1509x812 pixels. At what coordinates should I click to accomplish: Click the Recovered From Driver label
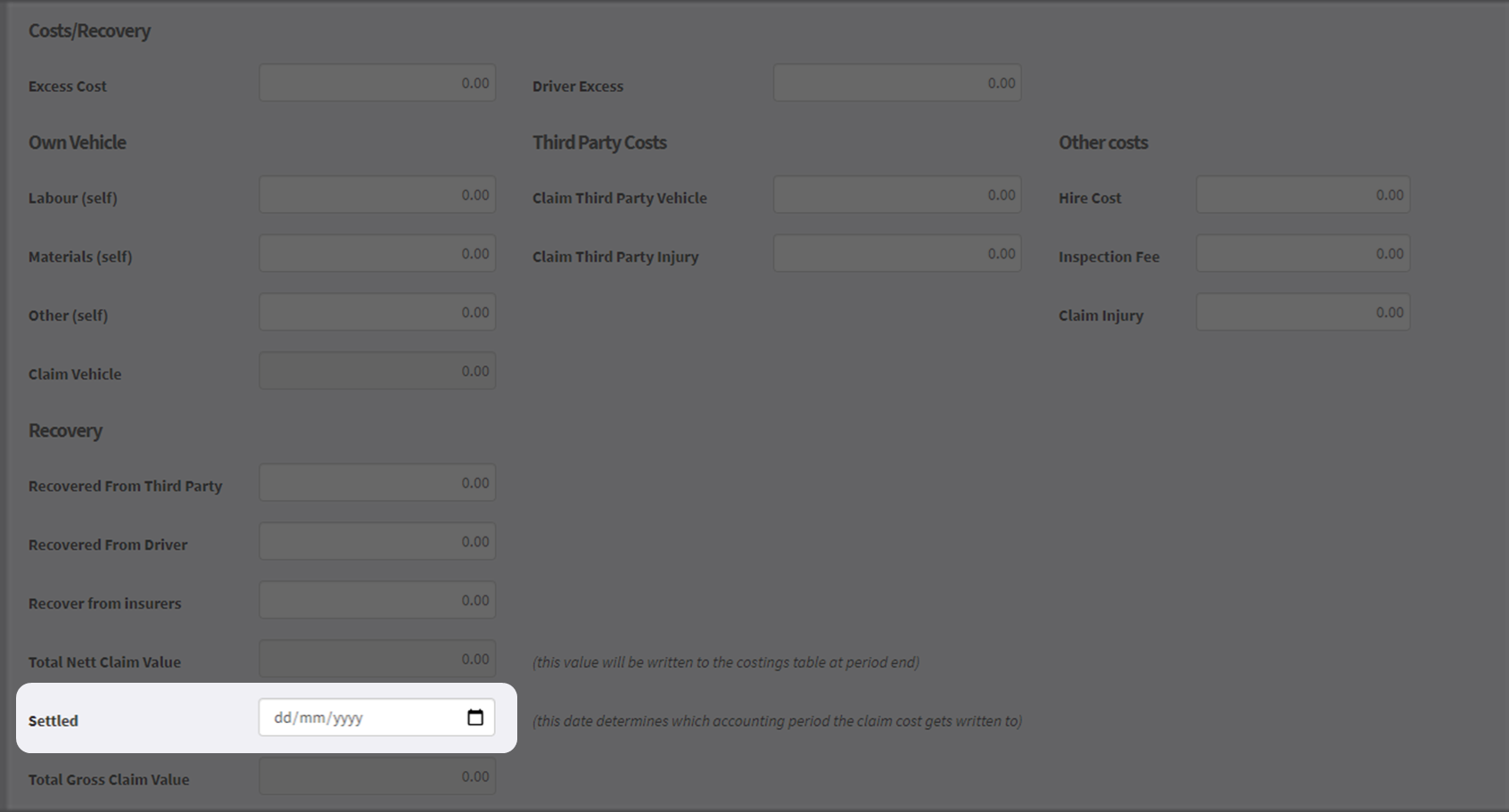click(x=108, y=545)
